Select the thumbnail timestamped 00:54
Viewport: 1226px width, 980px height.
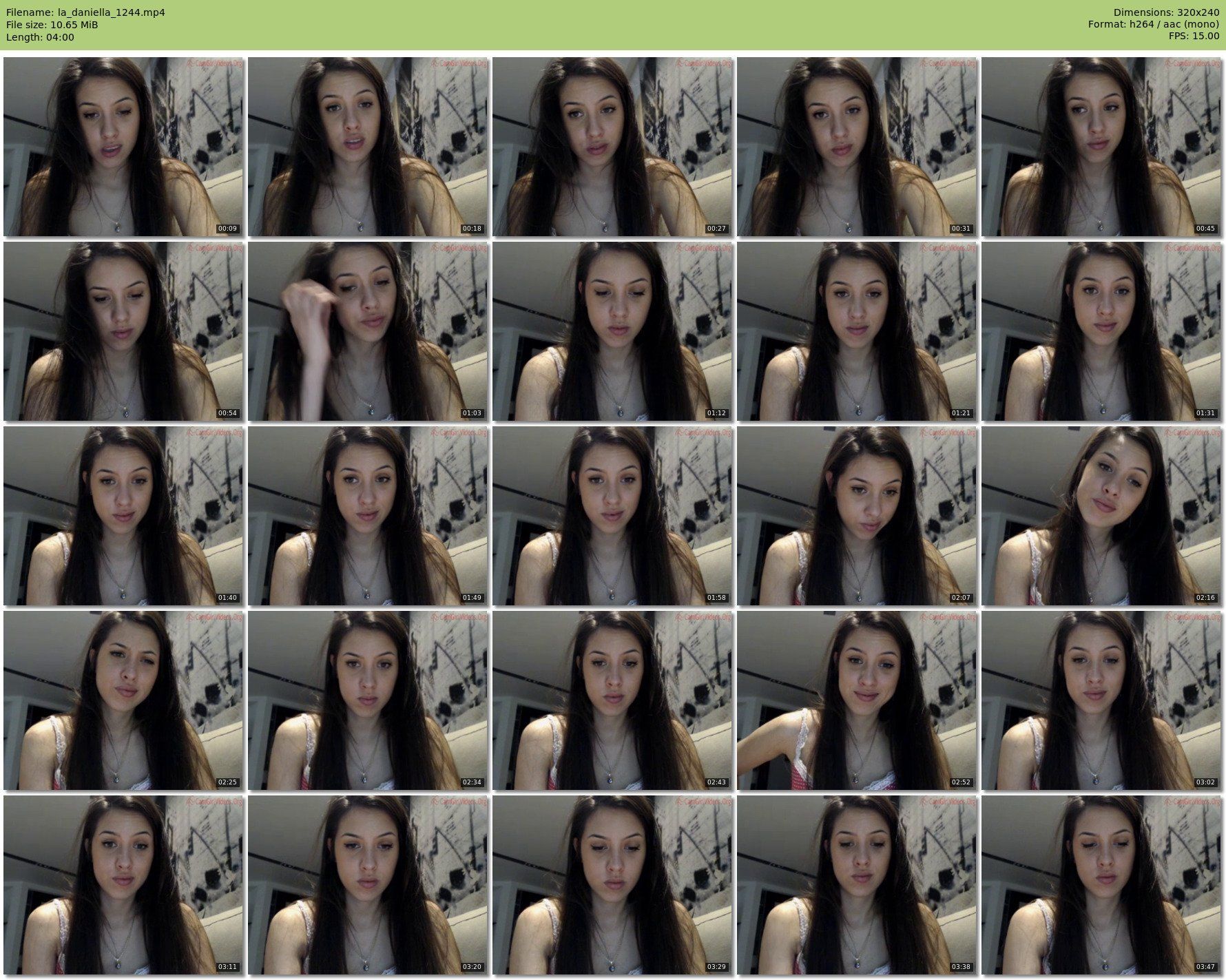(x=123, y=331)
